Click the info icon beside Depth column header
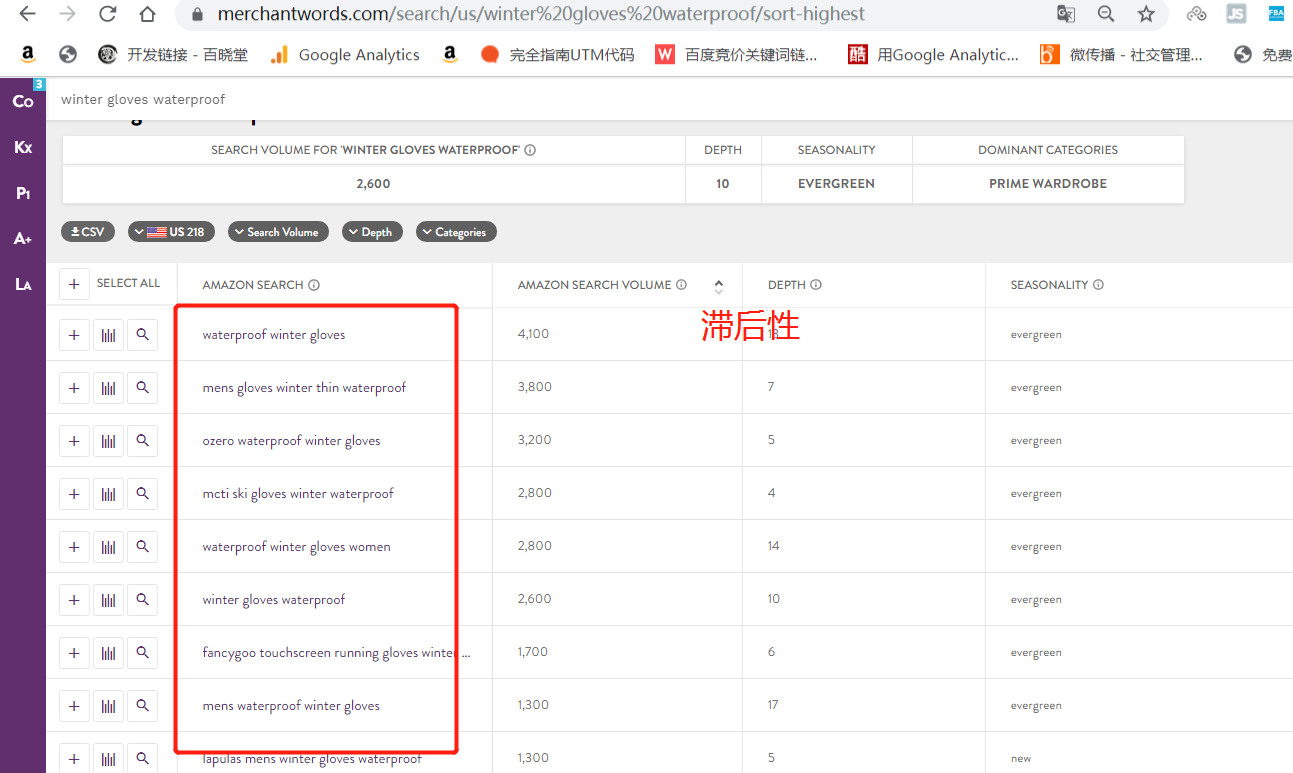 816,285
